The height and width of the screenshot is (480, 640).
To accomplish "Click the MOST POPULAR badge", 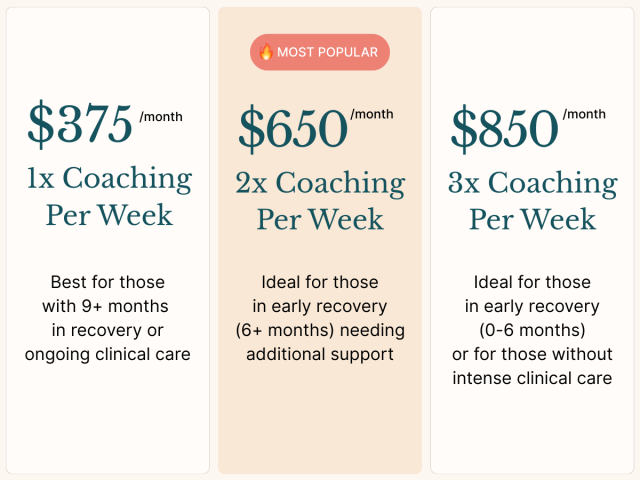I will click(x=320, y=52).
